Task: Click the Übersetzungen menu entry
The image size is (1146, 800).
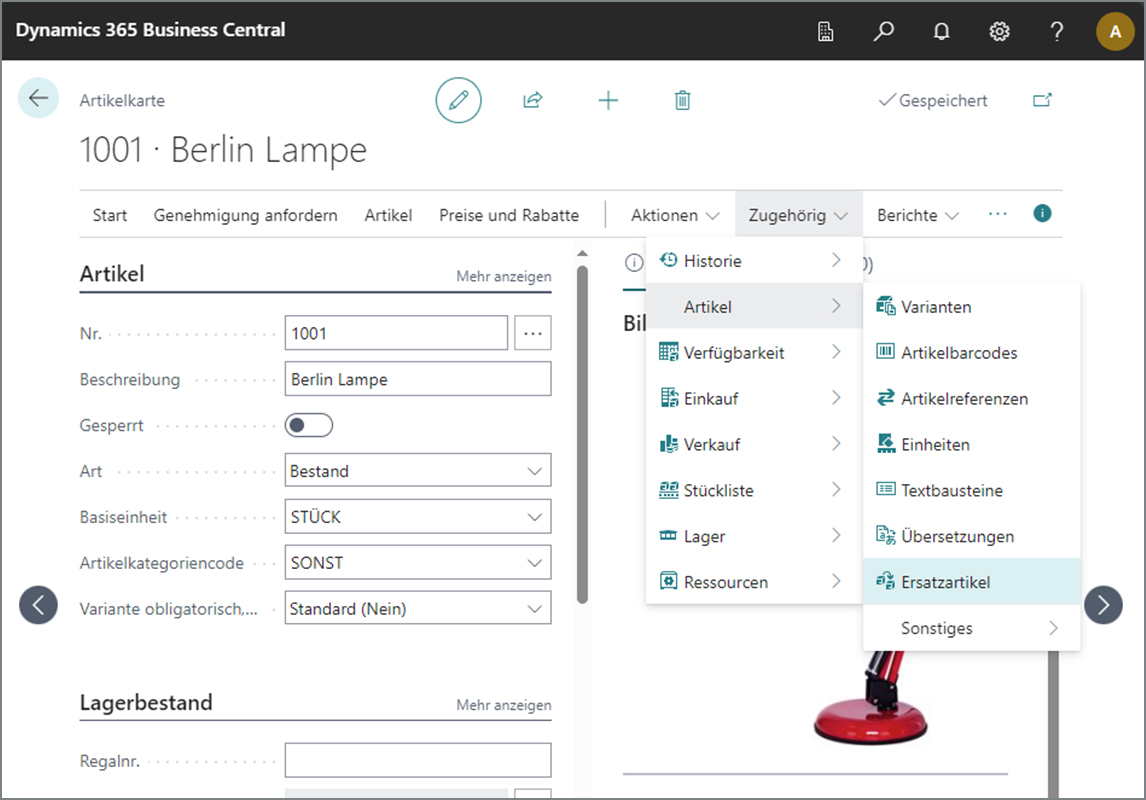Action: 971,537
